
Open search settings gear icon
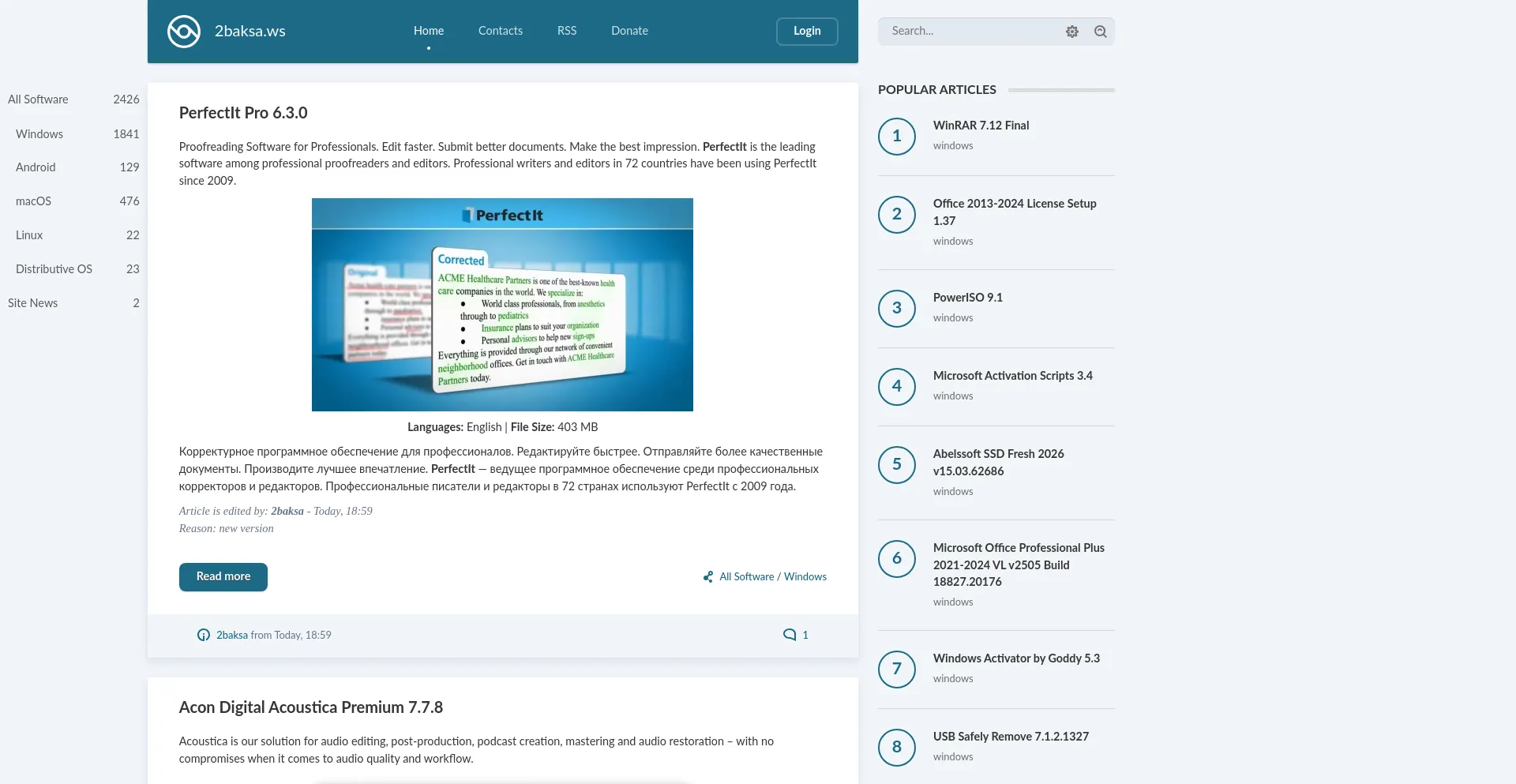click(x=1071, y=32)
